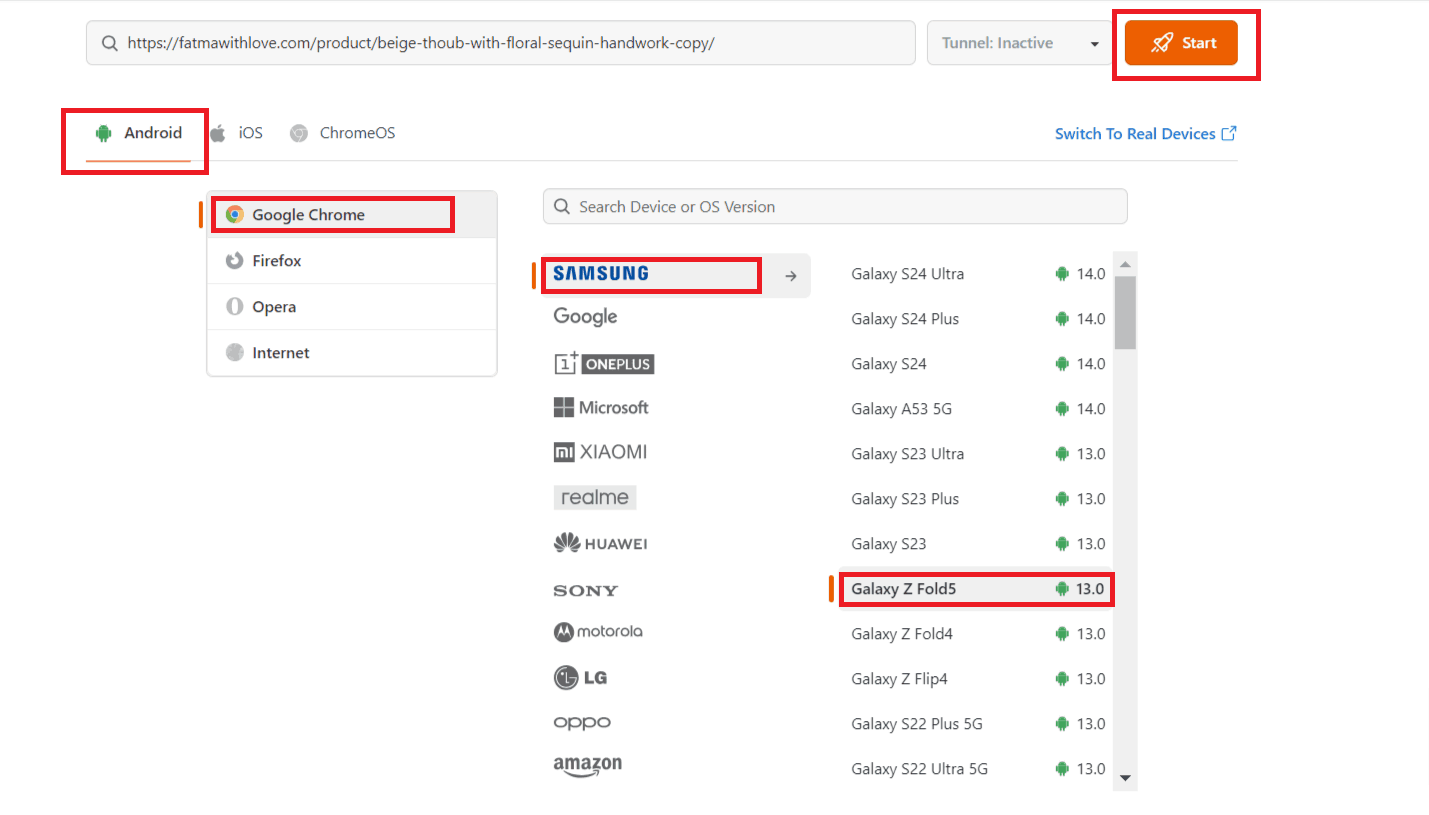Select the Opera browser icon

click(237, 306)
